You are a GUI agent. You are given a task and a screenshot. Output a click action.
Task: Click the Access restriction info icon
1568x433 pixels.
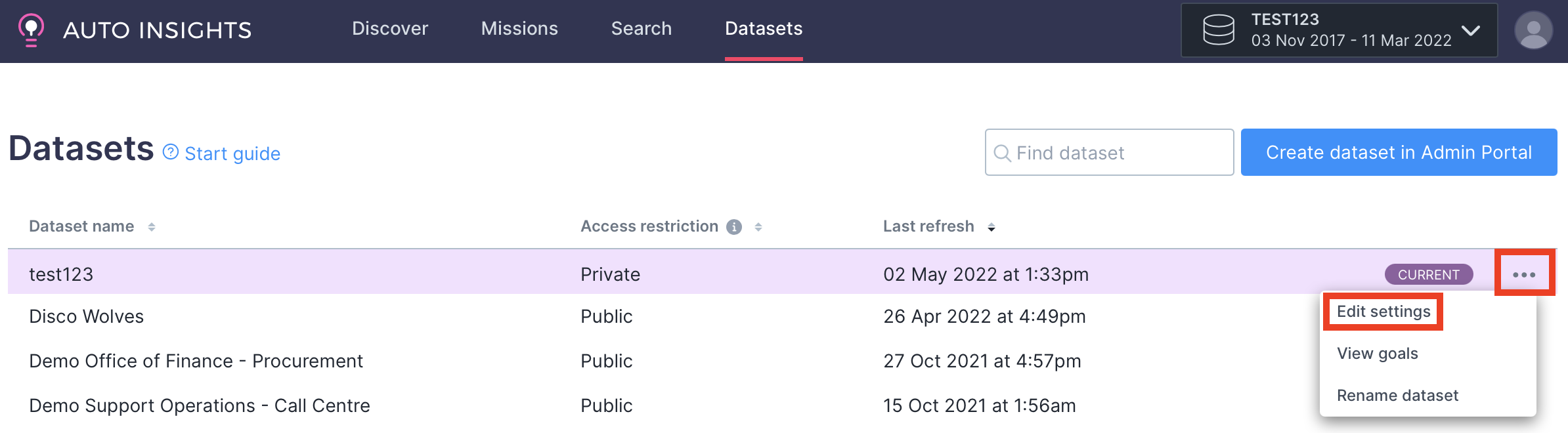734,227
